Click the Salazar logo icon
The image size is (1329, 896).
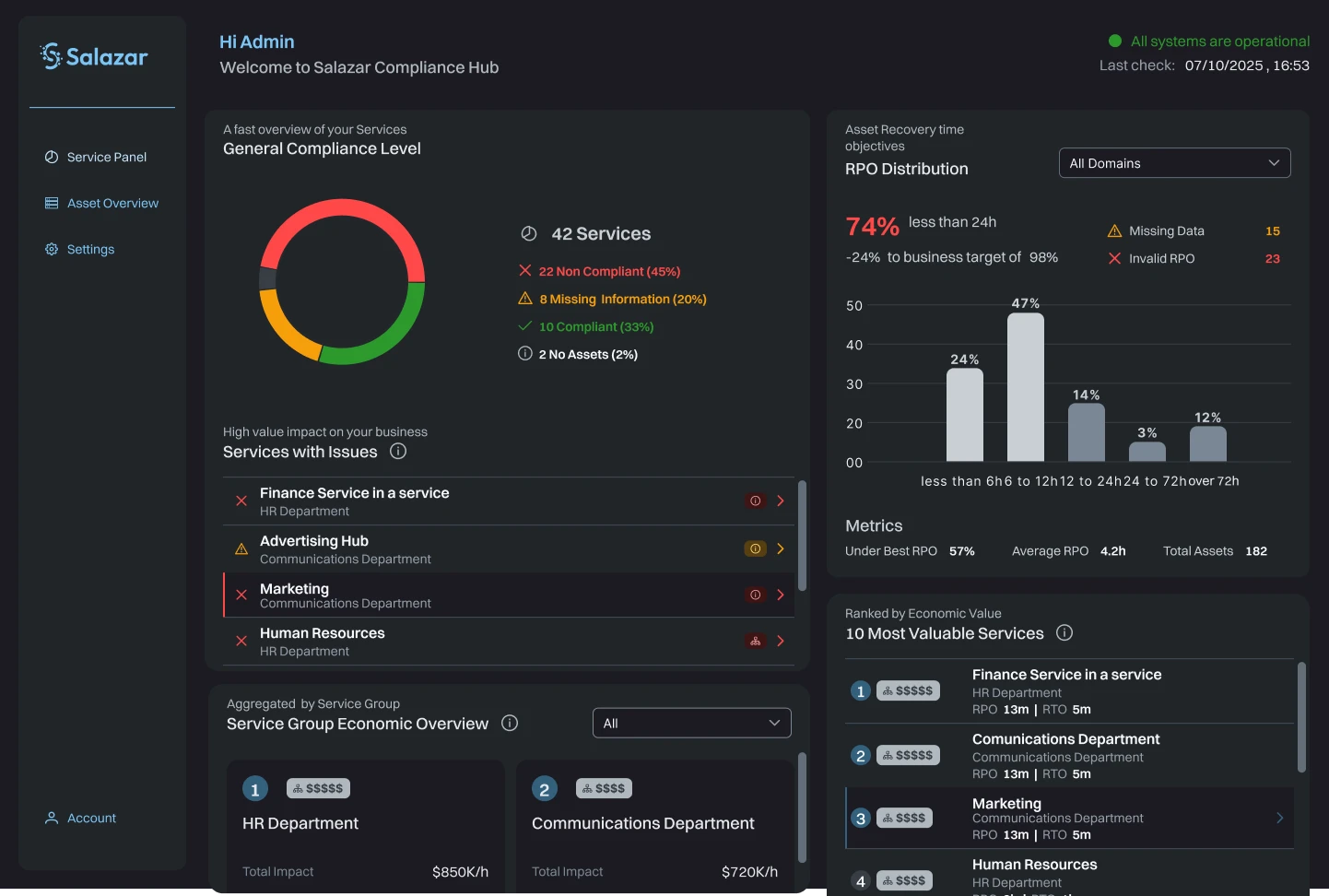(x=51, y=56)
